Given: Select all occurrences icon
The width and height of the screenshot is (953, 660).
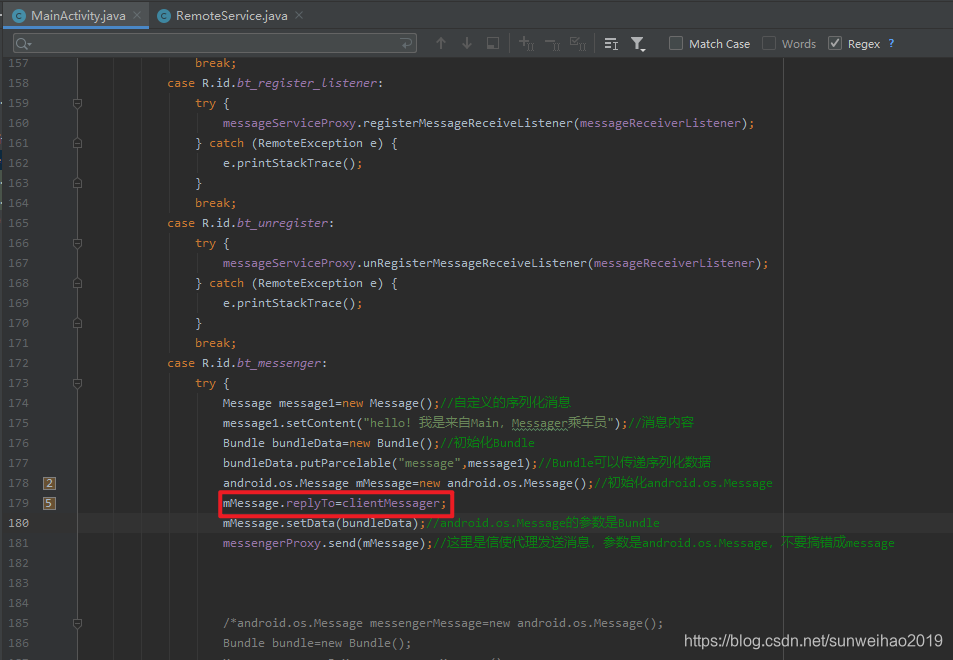Looking at the screenshot, I should tap(577, 43).
